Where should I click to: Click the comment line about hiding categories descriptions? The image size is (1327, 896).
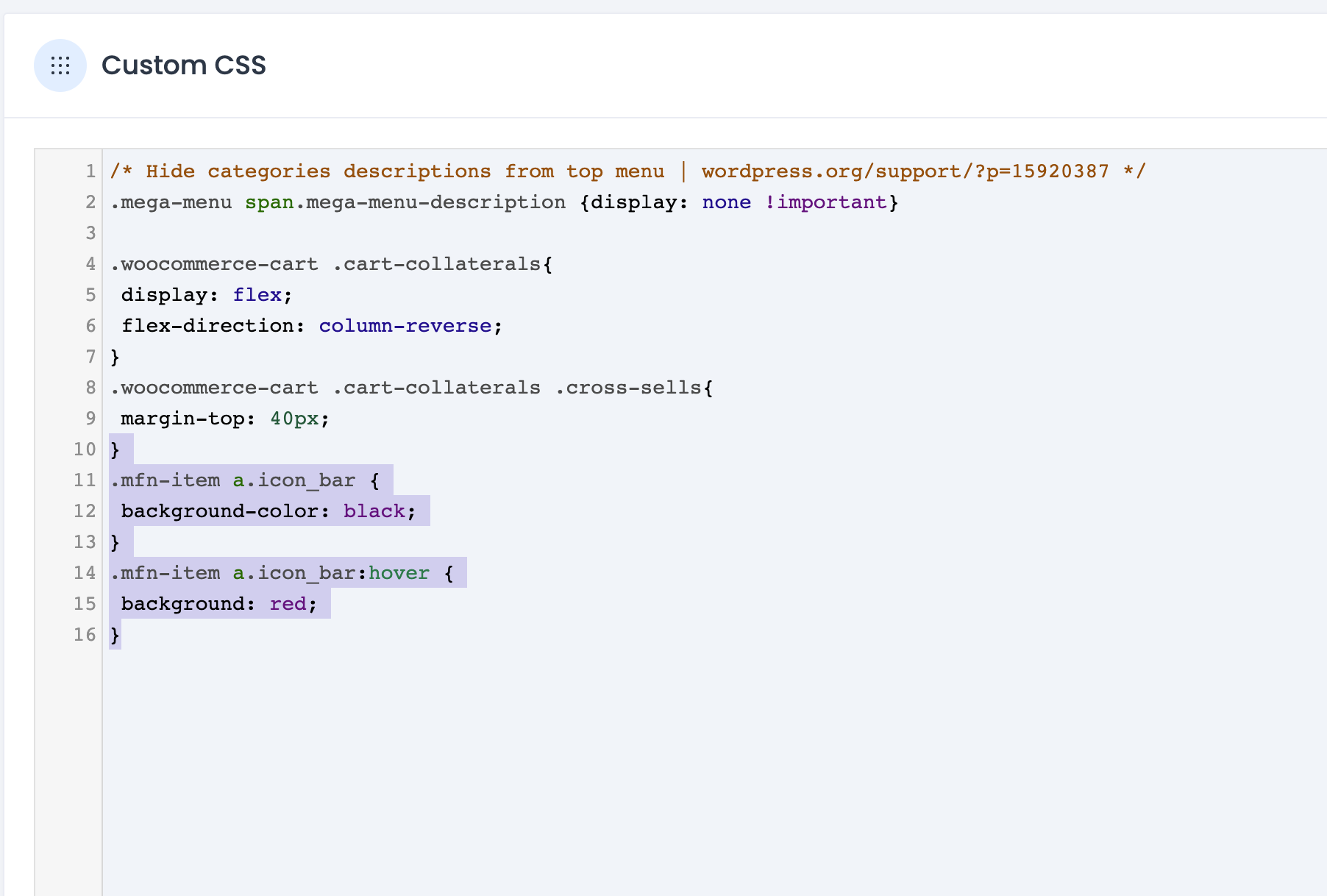pos(628,171)
